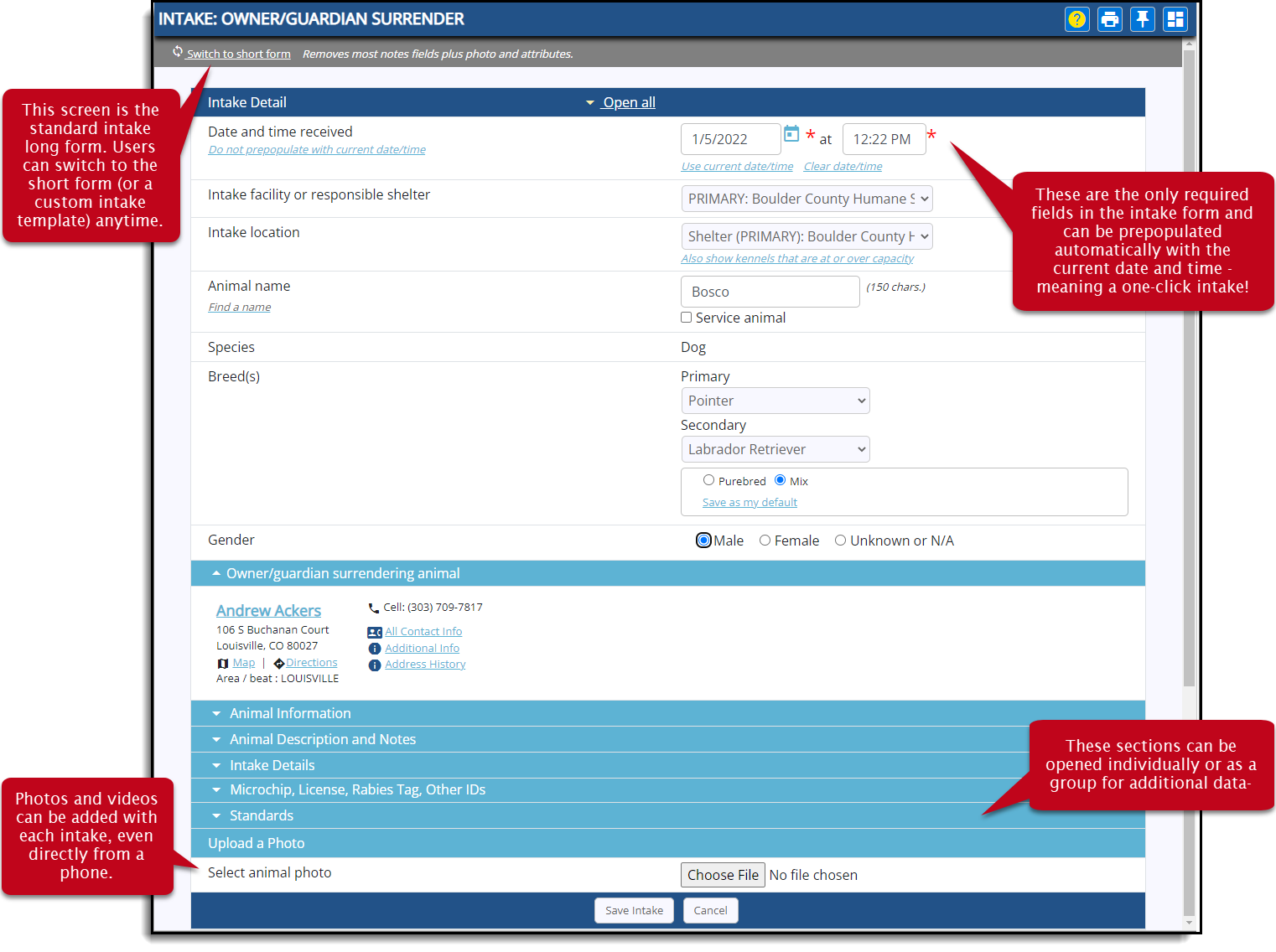Expand the Animal Information section
1276x952 pixels.
667,713
